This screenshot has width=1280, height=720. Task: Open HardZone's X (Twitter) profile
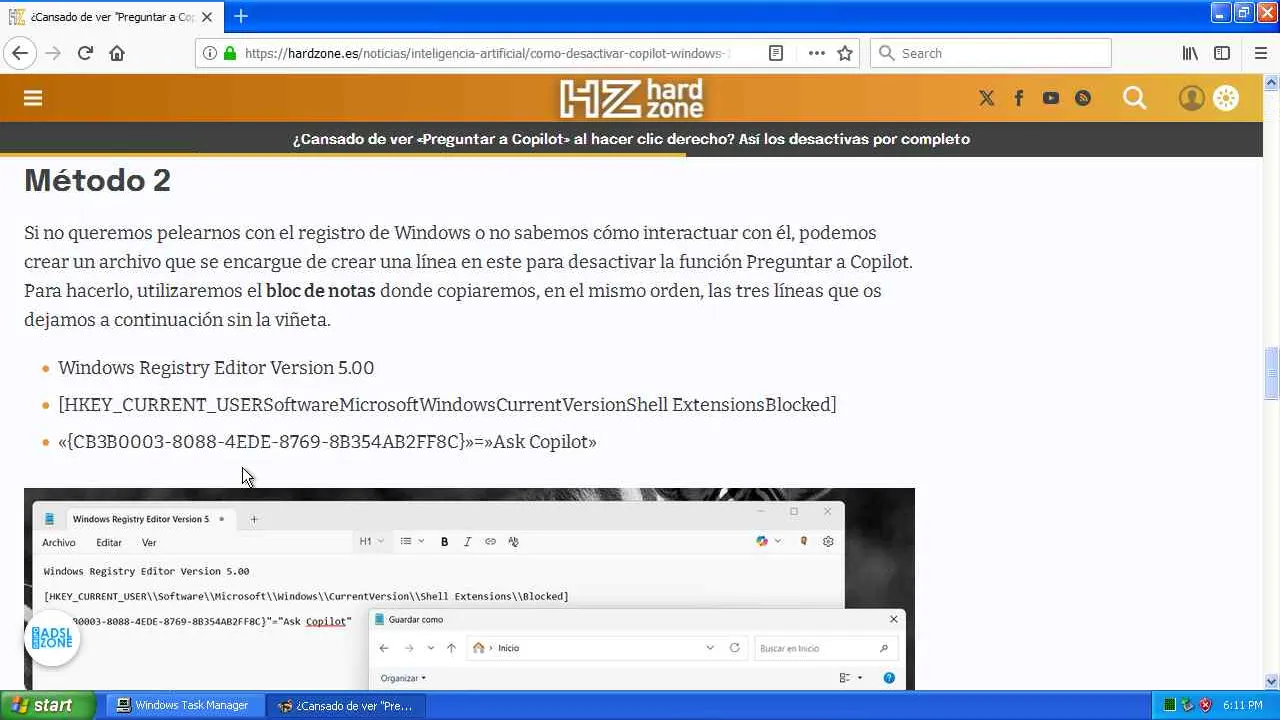click(987, 98)
